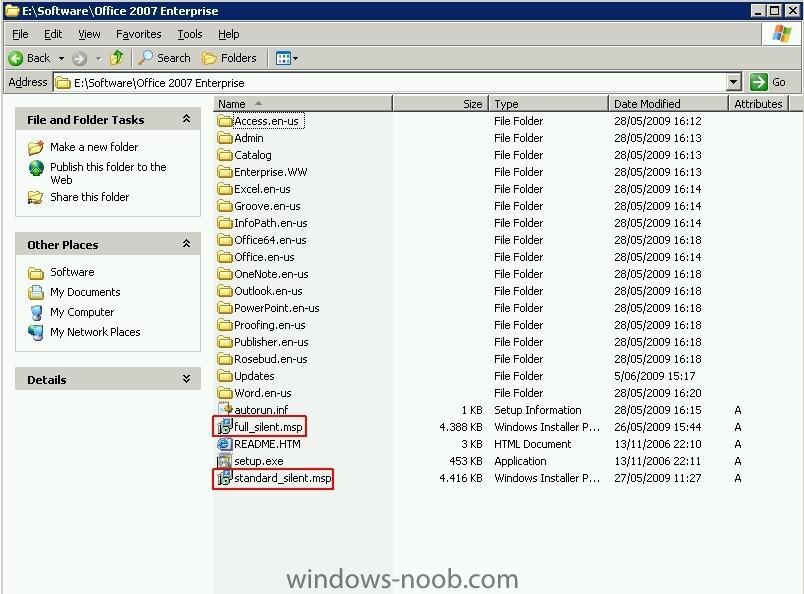Select the Outlook.en-us folder name
Screen dimensions: 804x594
[268, 291]
